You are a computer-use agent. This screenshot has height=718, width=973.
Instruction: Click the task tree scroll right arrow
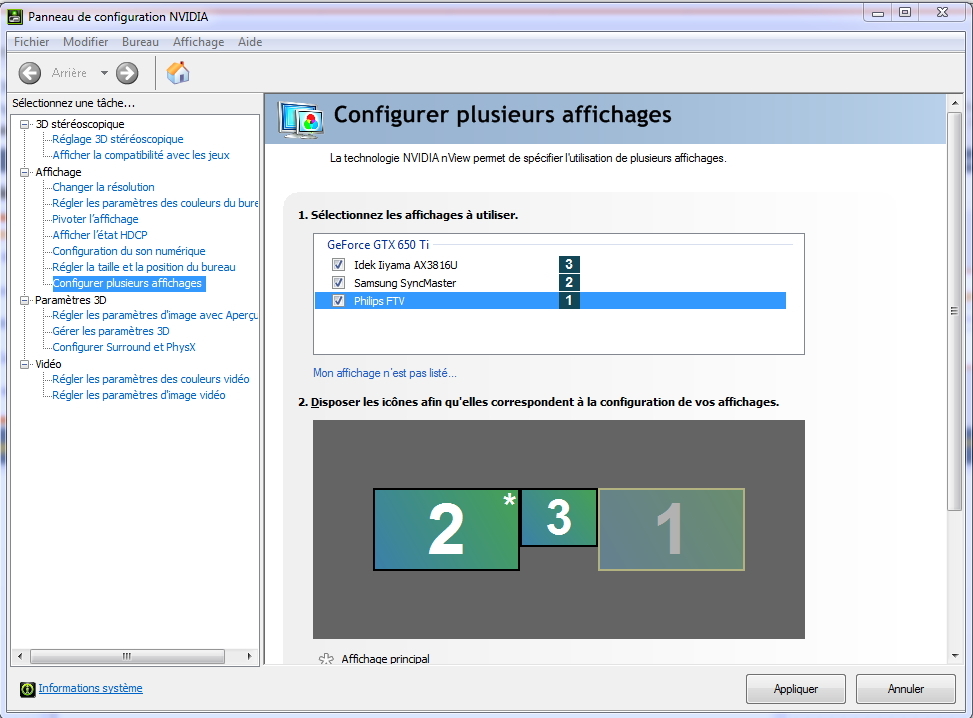pyautogui.click(x=249, y=656)
